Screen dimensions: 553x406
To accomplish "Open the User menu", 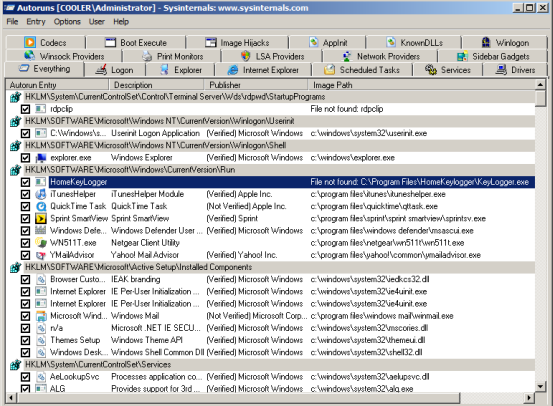I will click(x=97, y=22).
